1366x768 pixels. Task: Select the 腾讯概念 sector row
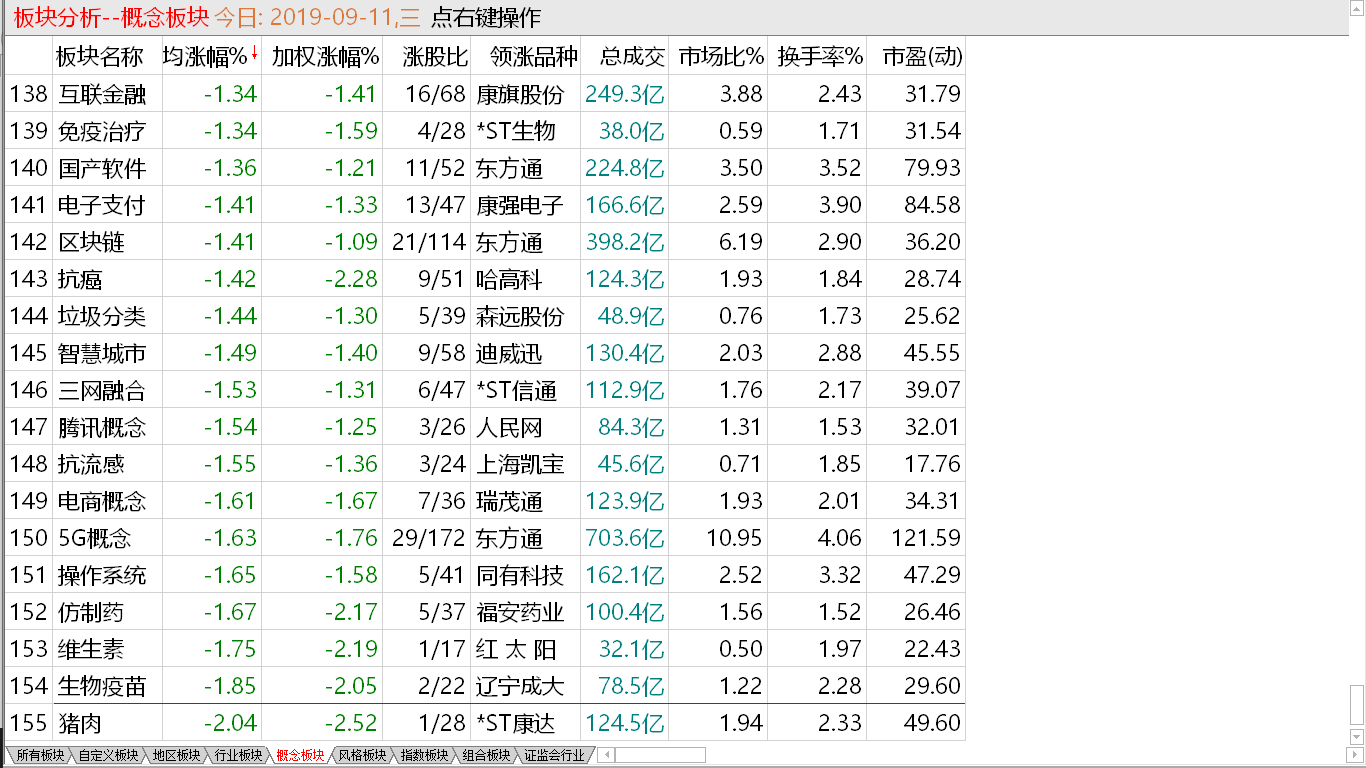486,427
